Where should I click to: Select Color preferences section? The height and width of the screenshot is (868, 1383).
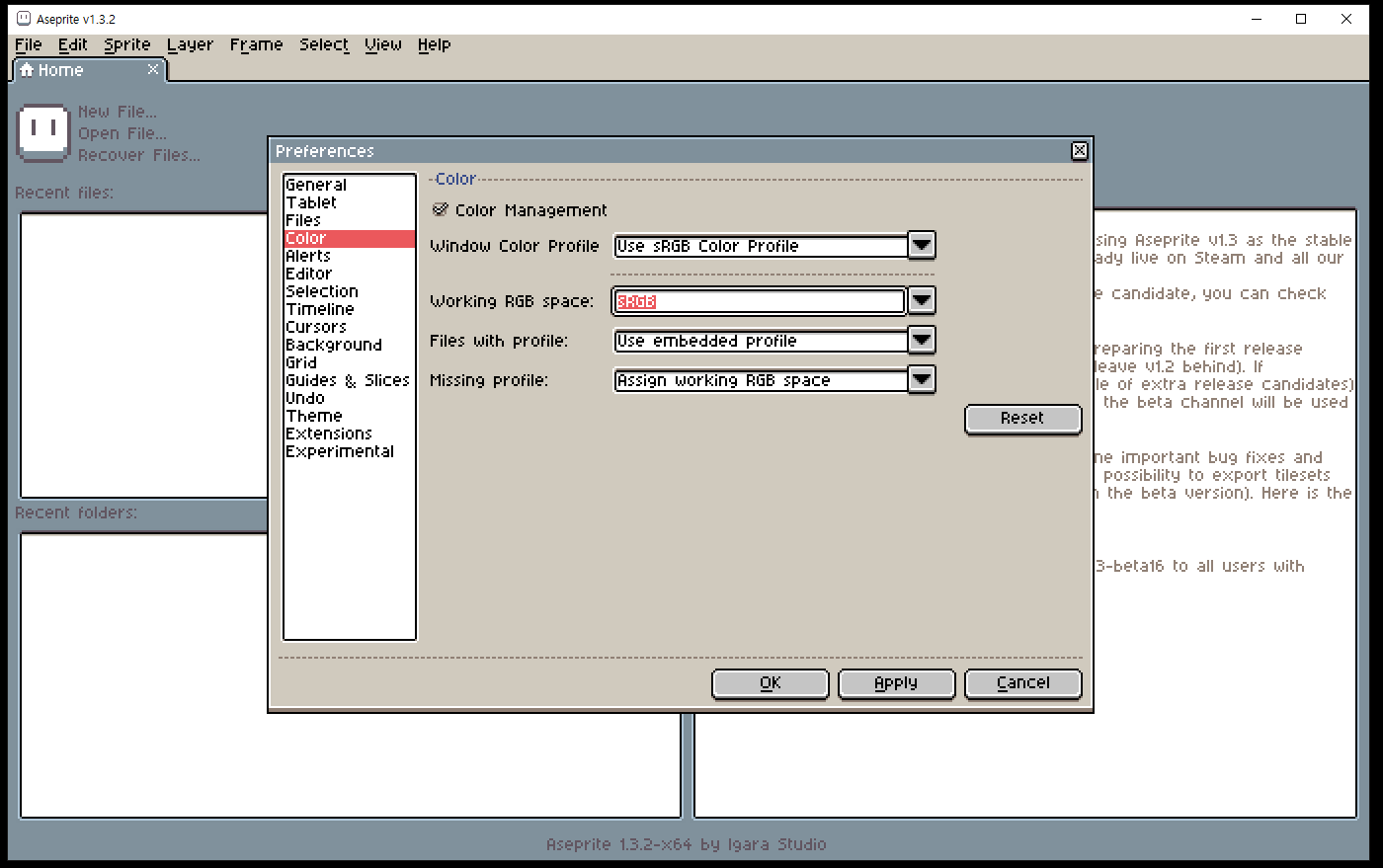click(x=350, y=238)
